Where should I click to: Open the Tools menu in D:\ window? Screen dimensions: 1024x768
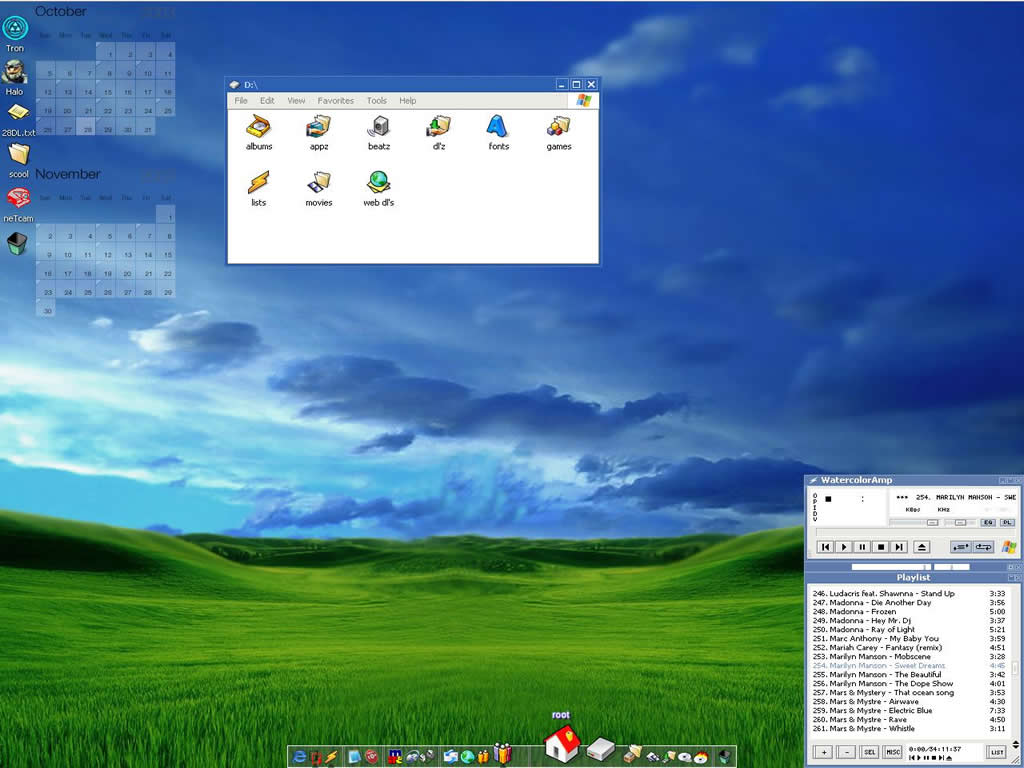[x=376, y=101]
